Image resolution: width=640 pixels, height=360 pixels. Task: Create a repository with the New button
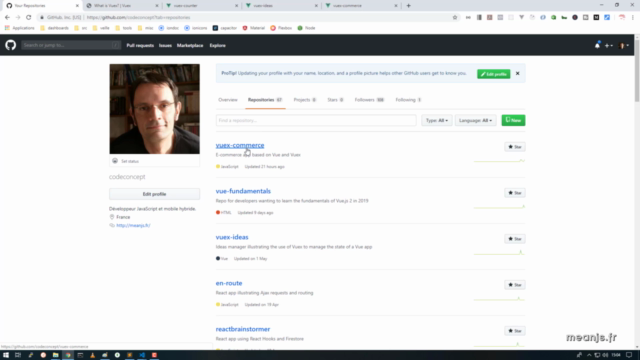(x=513, y=120)
